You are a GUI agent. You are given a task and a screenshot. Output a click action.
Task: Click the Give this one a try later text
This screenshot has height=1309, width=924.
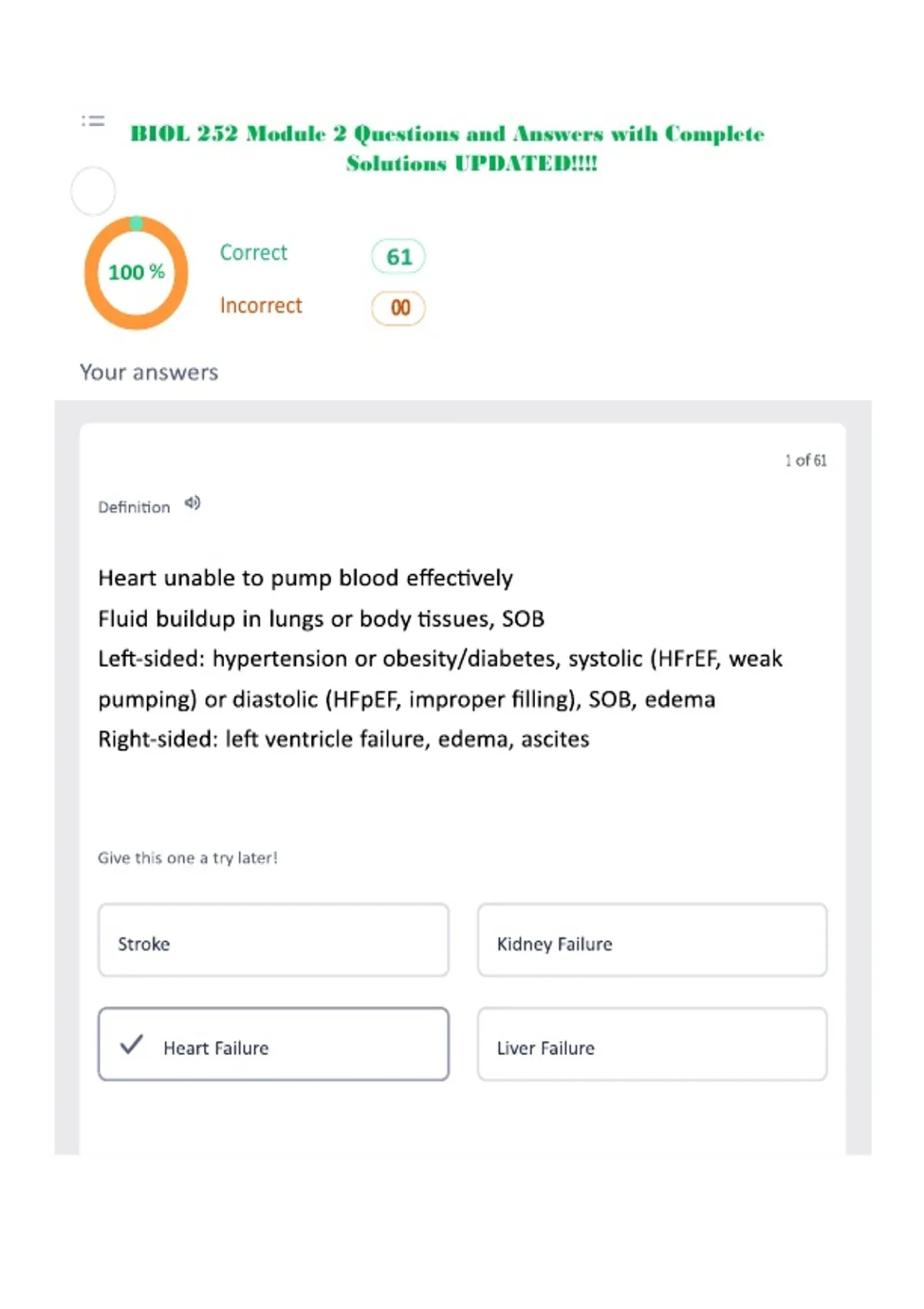coord(188,858)
